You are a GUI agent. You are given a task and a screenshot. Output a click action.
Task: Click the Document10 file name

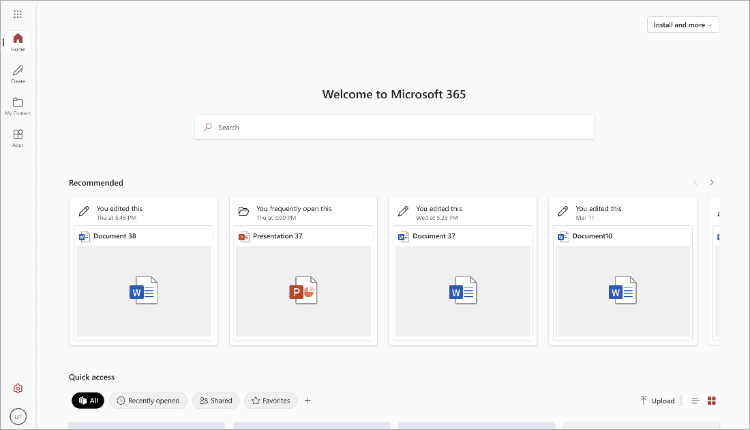[x=592, y=236]
